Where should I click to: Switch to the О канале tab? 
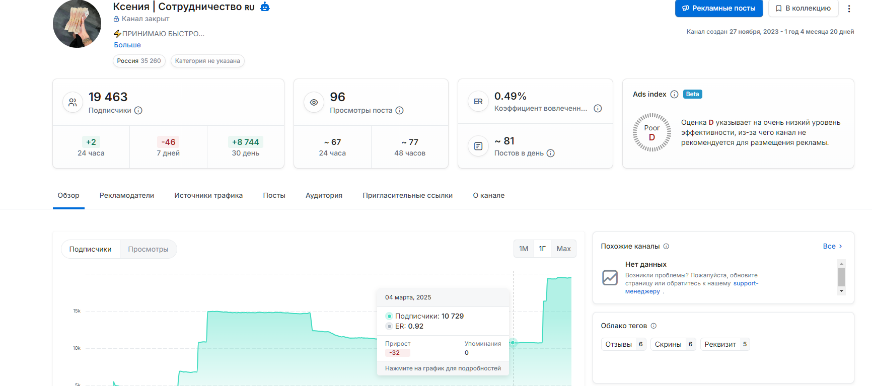pos(489,196)
